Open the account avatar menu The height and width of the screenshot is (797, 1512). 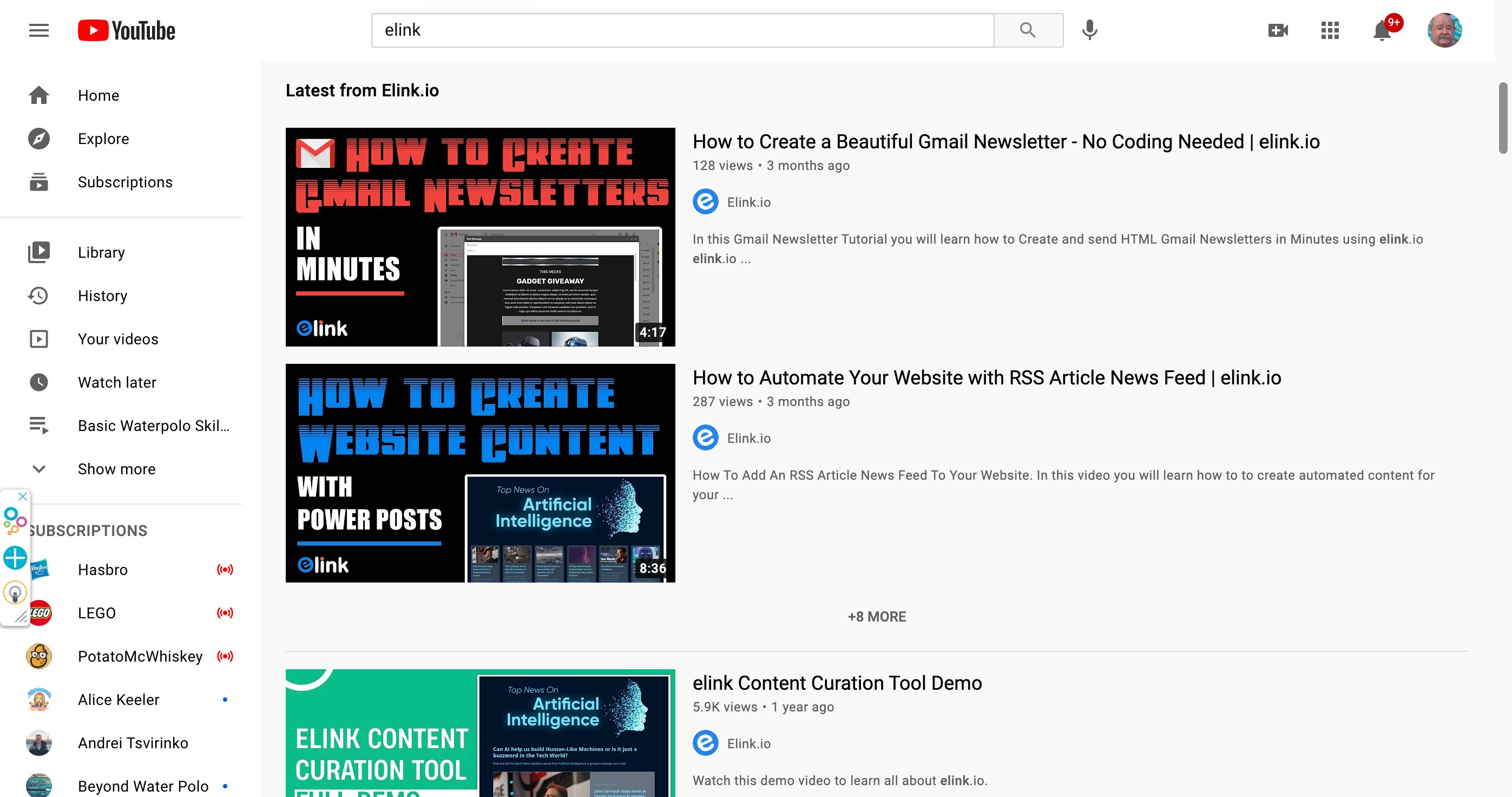click(1444, 30)
